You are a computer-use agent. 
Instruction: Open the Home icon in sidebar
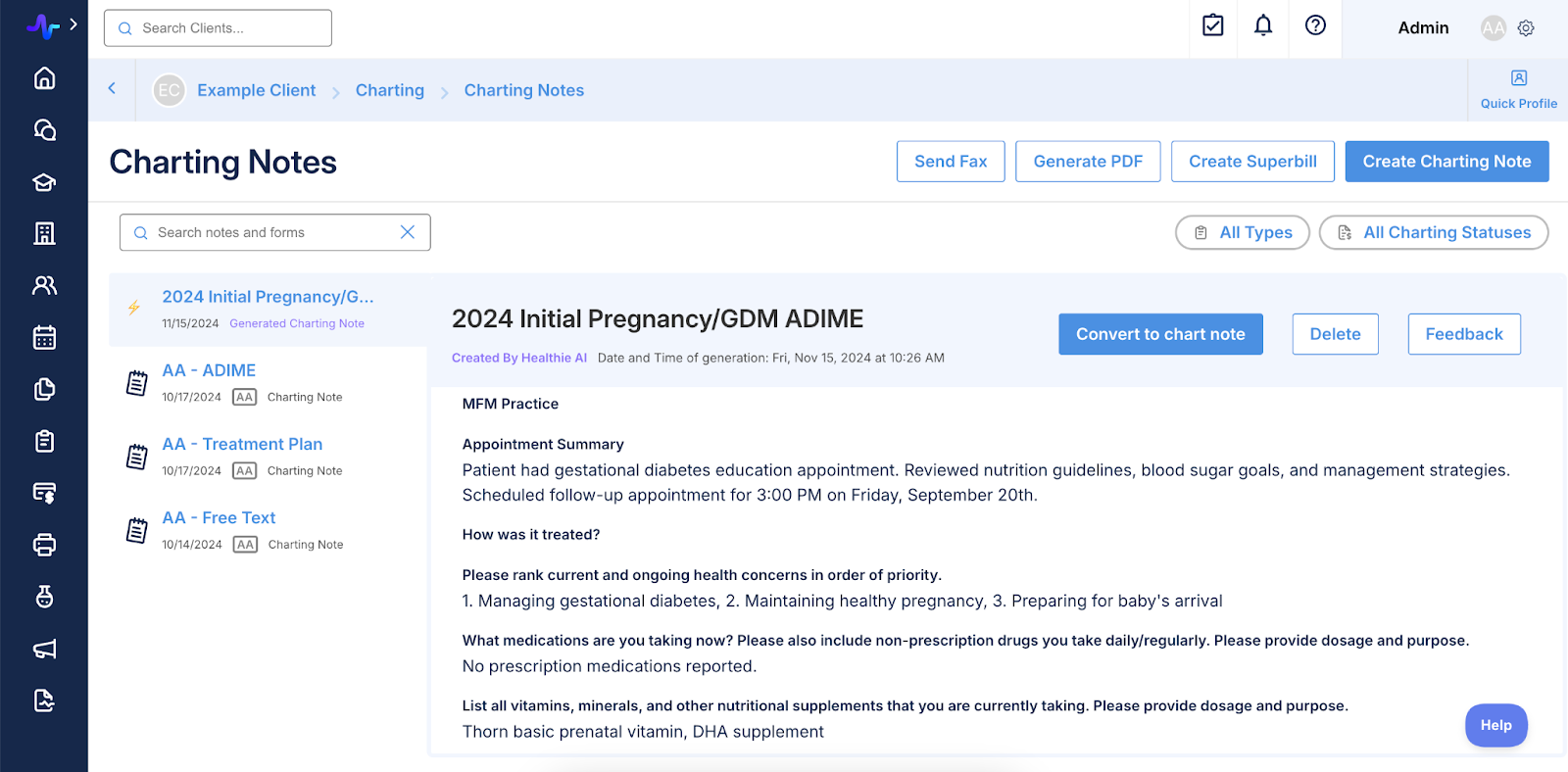coord(44,78)
